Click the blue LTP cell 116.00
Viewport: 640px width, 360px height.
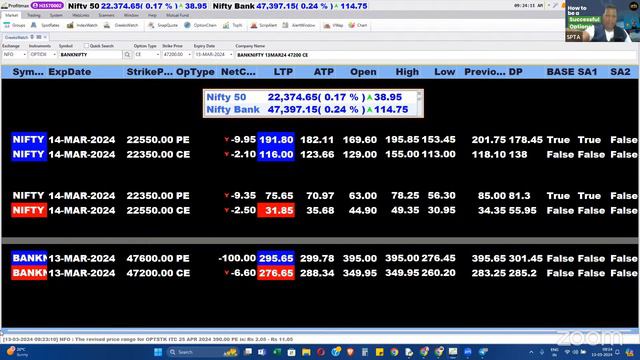pyautogui.click(x=276, y=154)
